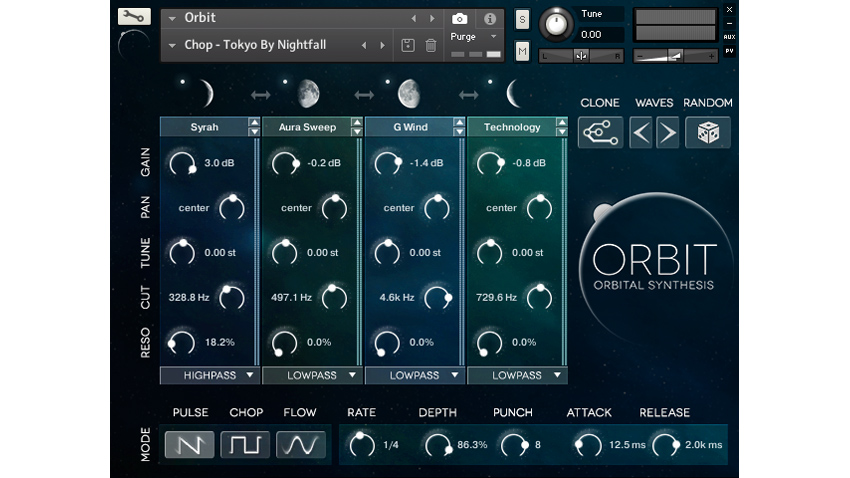Click the G Wind Cut knob at 4.6k Hz
850x478 pixels.
tap(437, 298)
